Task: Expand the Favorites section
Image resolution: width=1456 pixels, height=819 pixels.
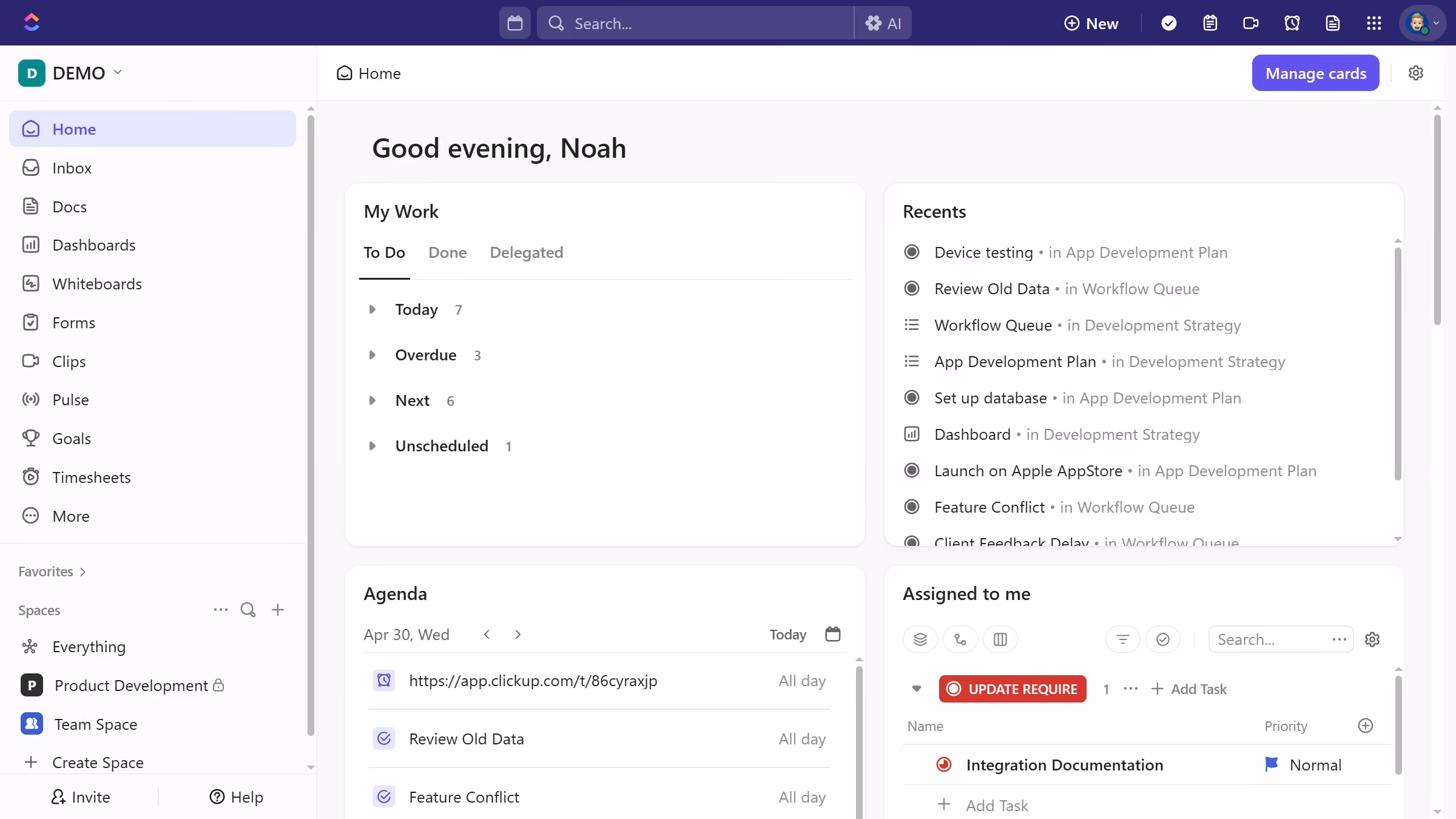Action: click(x=52, y=571)
